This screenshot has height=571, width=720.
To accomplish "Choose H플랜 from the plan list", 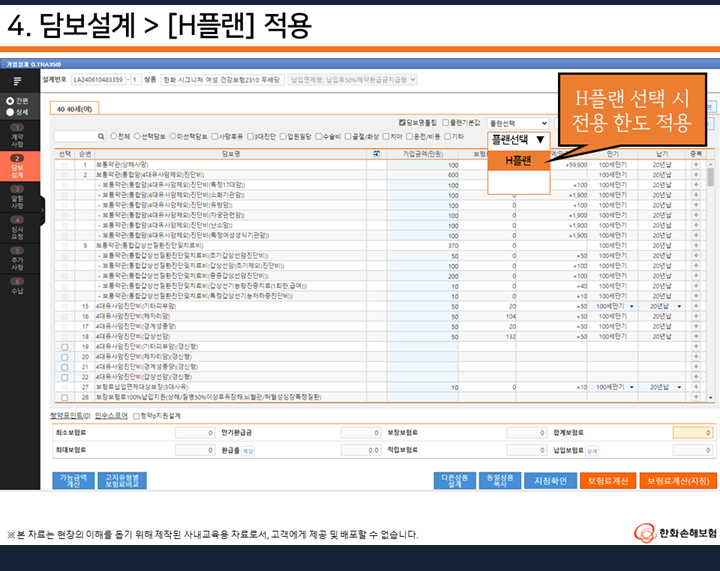I will [518, 160].
